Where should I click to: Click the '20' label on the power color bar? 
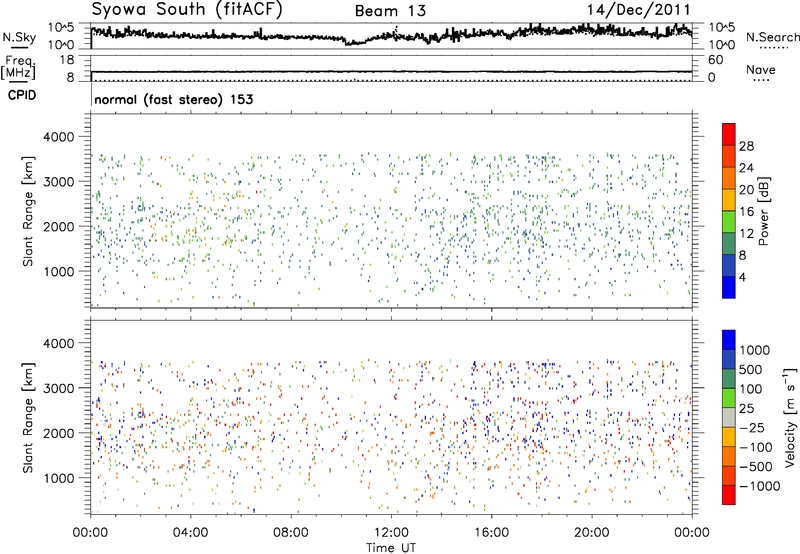[746, 190]
